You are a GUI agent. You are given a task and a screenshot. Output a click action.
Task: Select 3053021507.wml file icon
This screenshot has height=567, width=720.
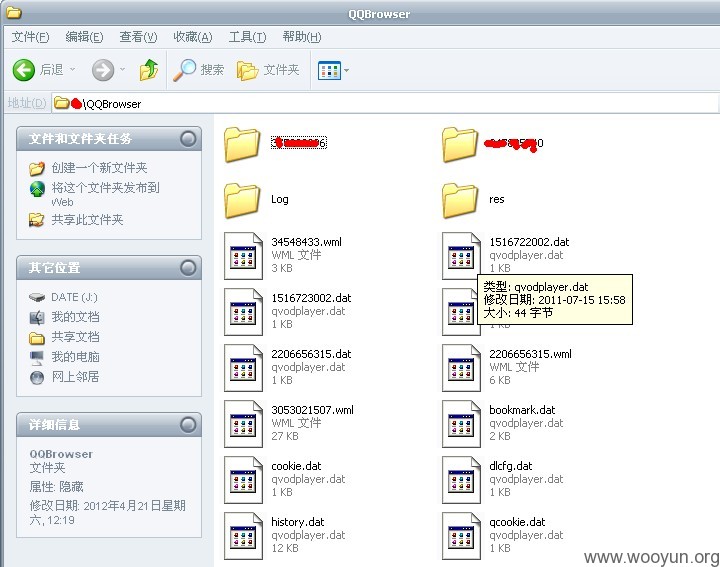243,424
